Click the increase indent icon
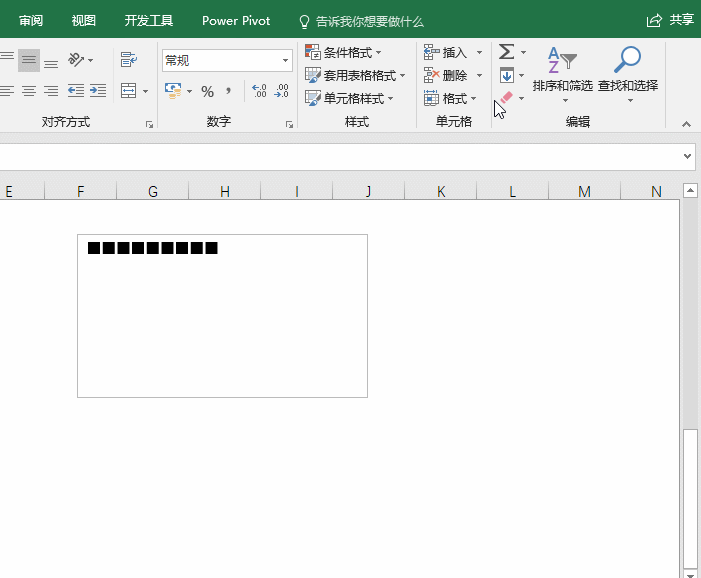Image resolution: width=701 pixels, height=578 pixels. (98, 91)
